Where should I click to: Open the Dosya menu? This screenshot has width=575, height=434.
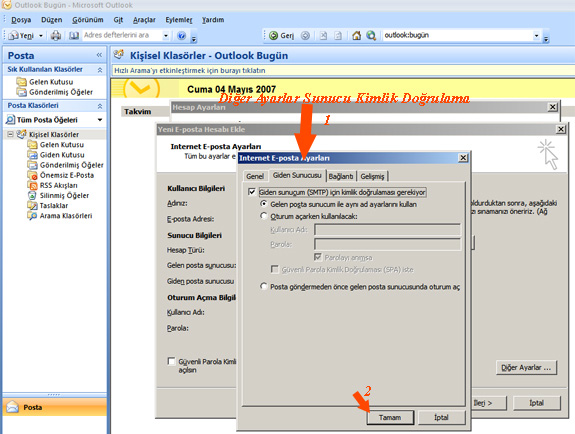click(x=21, y=20)
